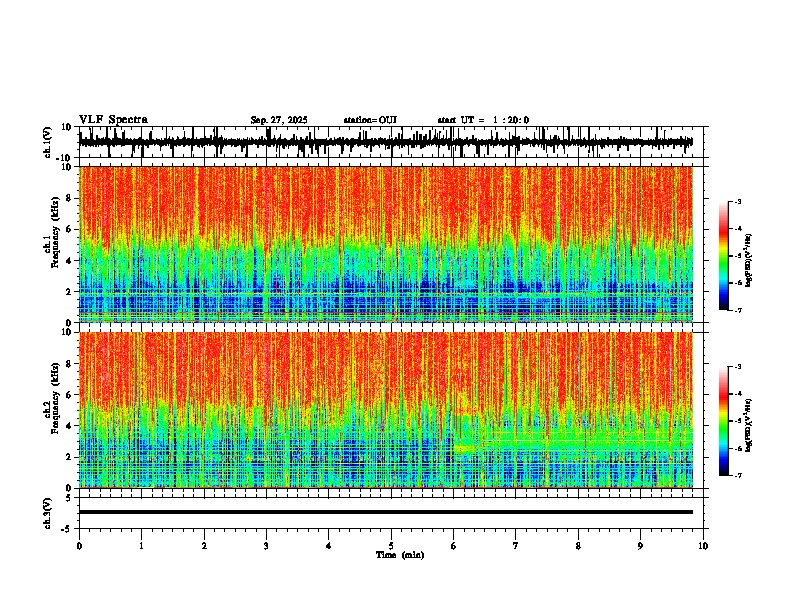
Task: Click time axis tick label "9"
Action: point(640,546)
